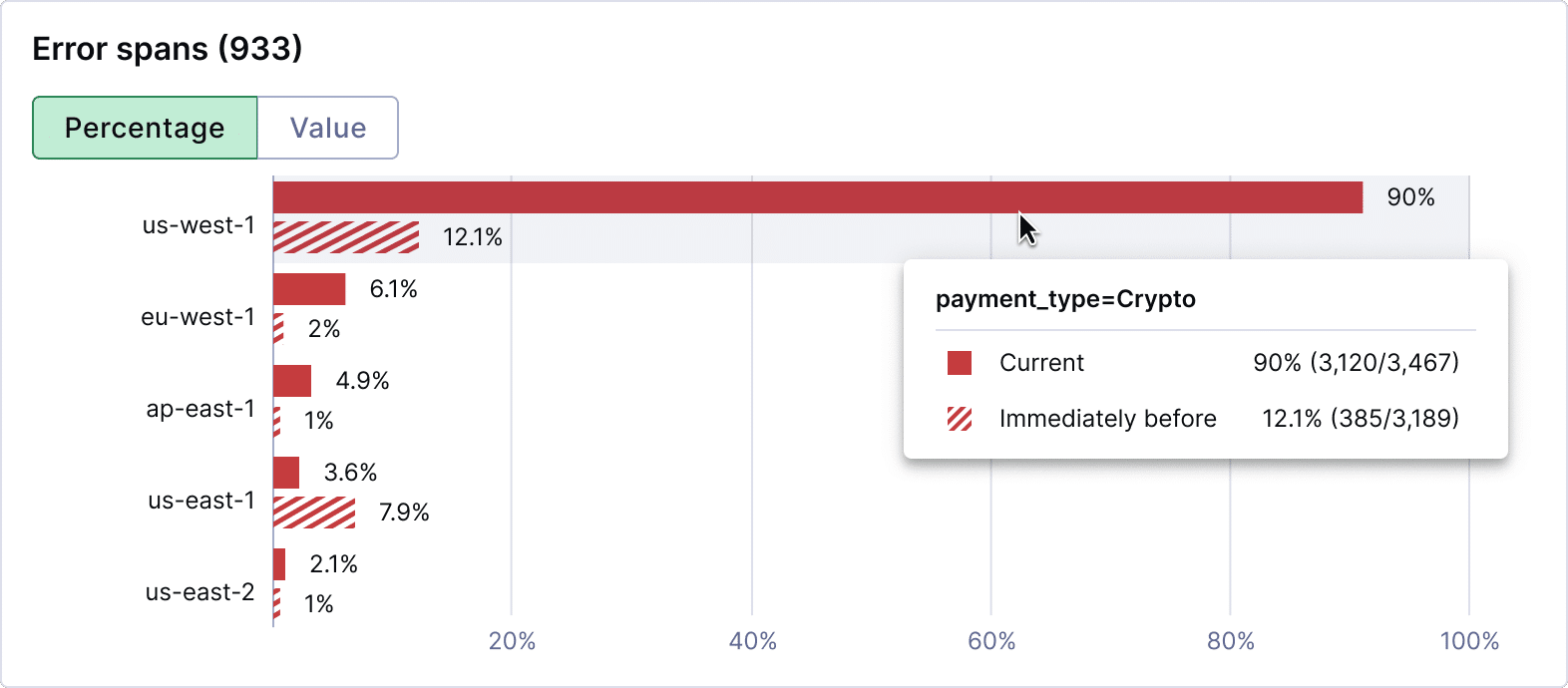Click the us-east-2 axis label
1568x688 pixels.
200,592
